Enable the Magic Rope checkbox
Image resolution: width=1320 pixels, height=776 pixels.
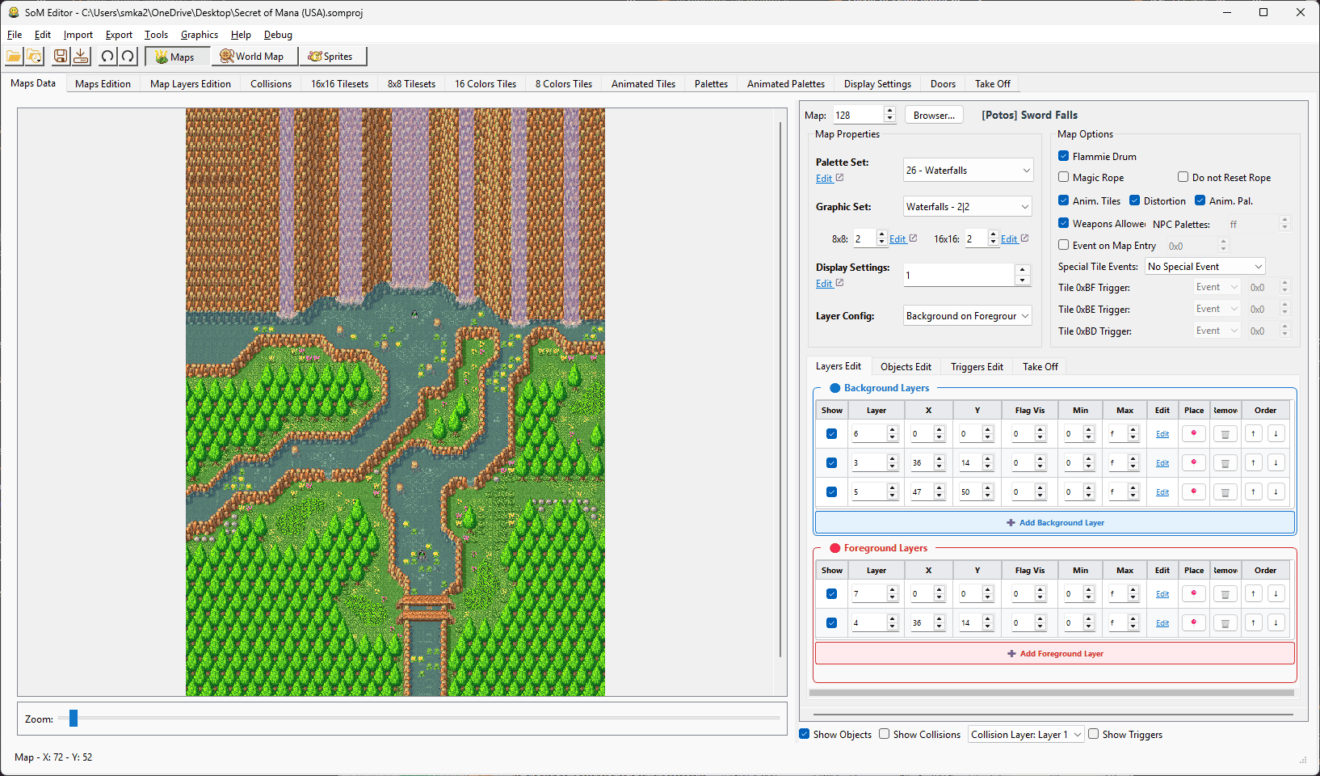click(x=1064, y=177)
